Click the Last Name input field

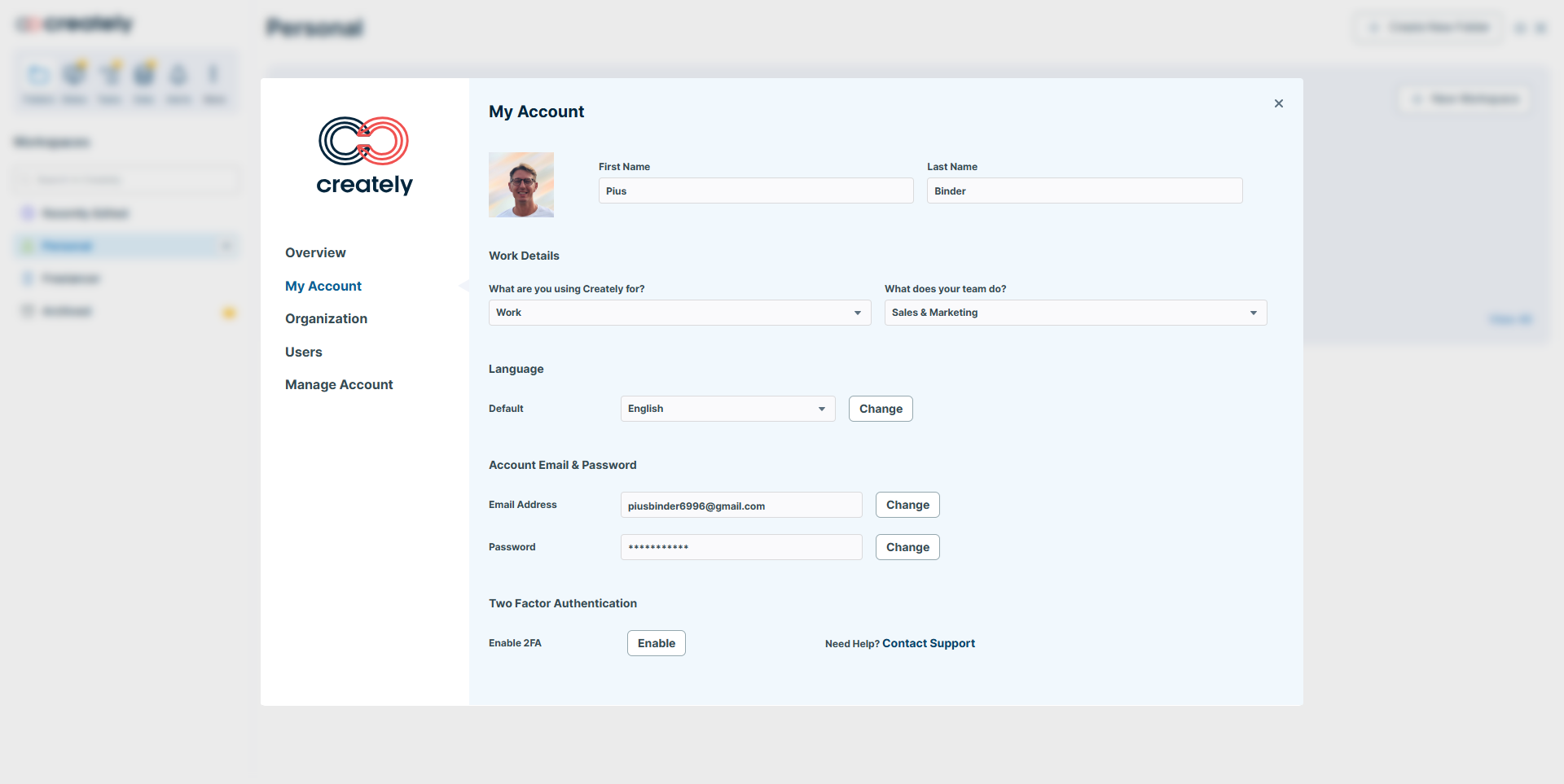(1084, 191)
